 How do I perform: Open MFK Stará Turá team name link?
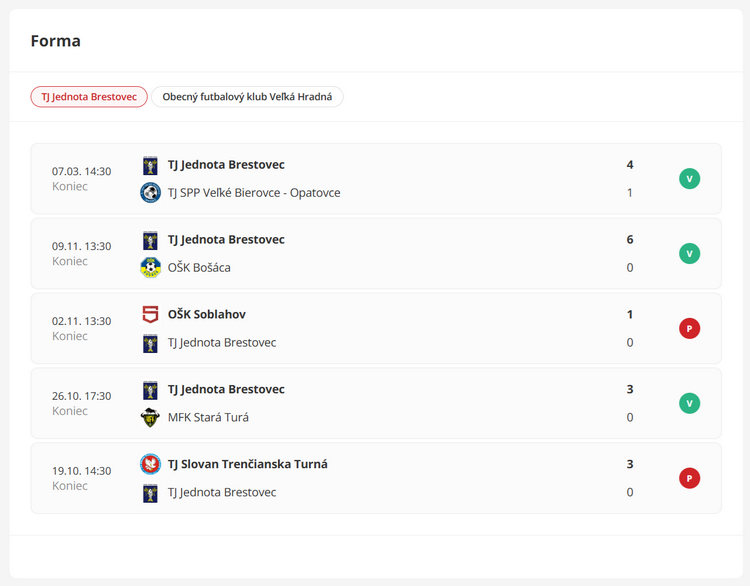208,418
